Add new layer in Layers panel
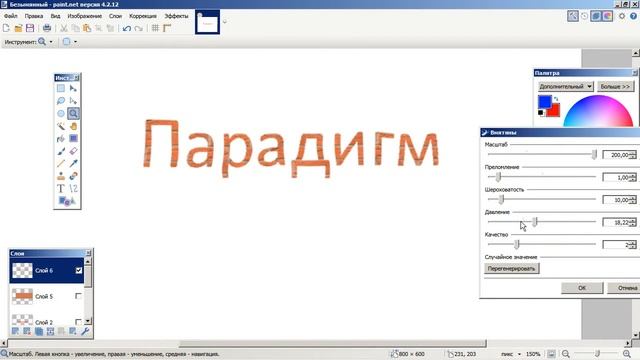Screen dimensions: 640x360 15,331
